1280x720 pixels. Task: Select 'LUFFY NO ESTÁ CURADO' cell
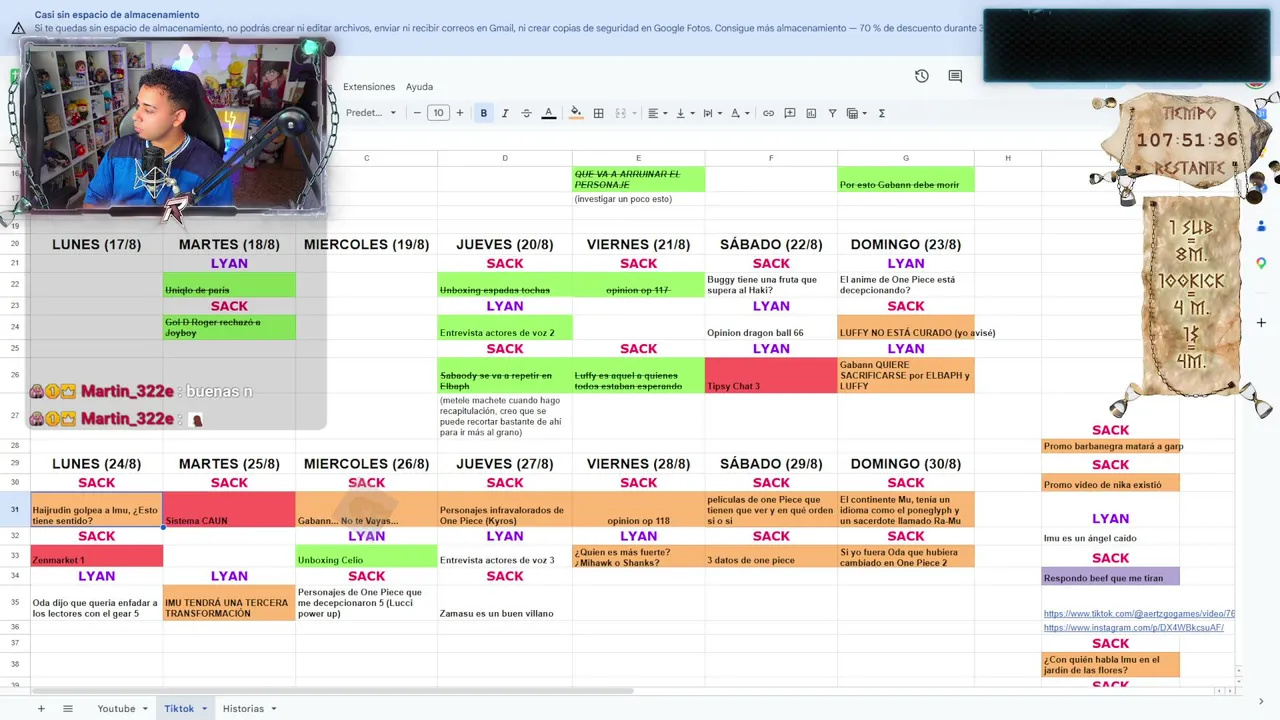[x=906, y=328]
